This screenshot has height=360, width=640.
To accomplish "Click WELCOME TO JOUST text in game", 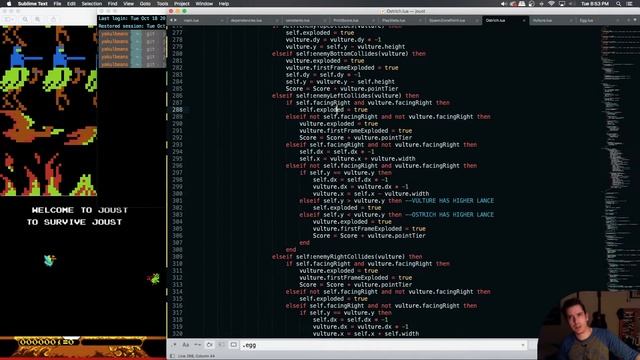I will [x=80, y=210].
